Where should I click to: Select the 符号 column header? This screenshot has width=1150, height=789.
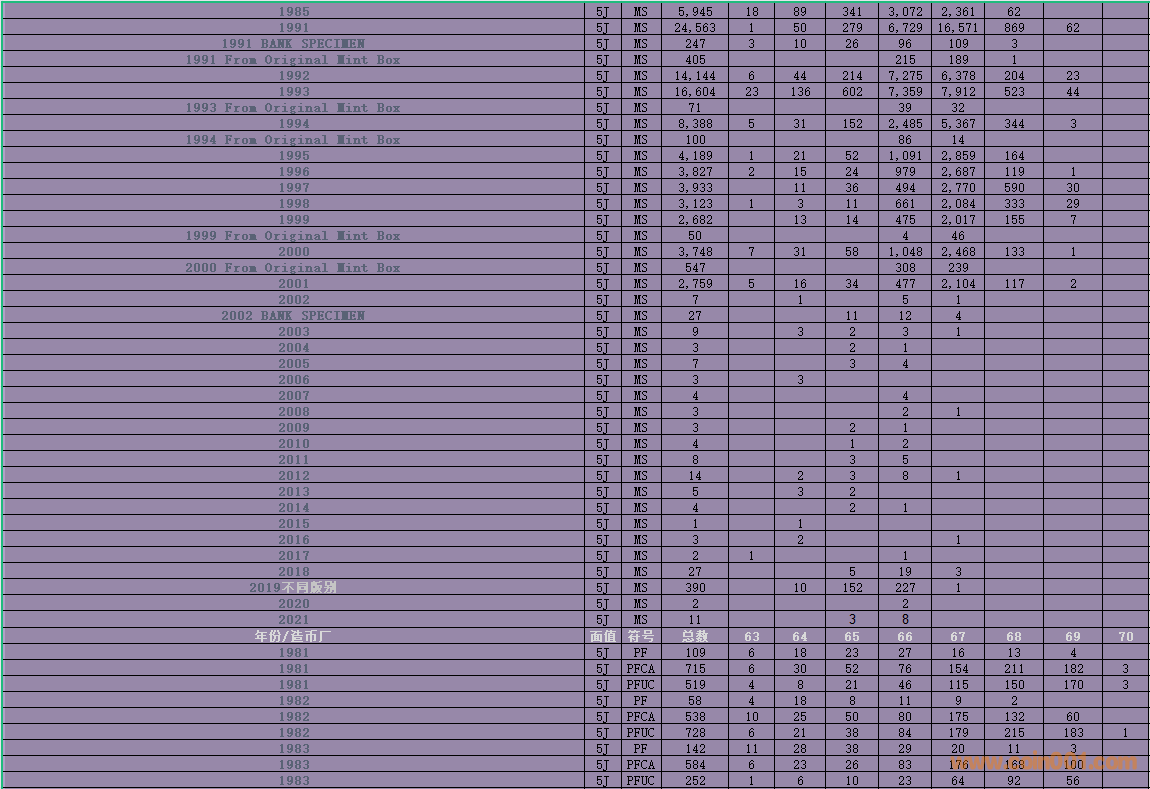[x=640, y=636]
